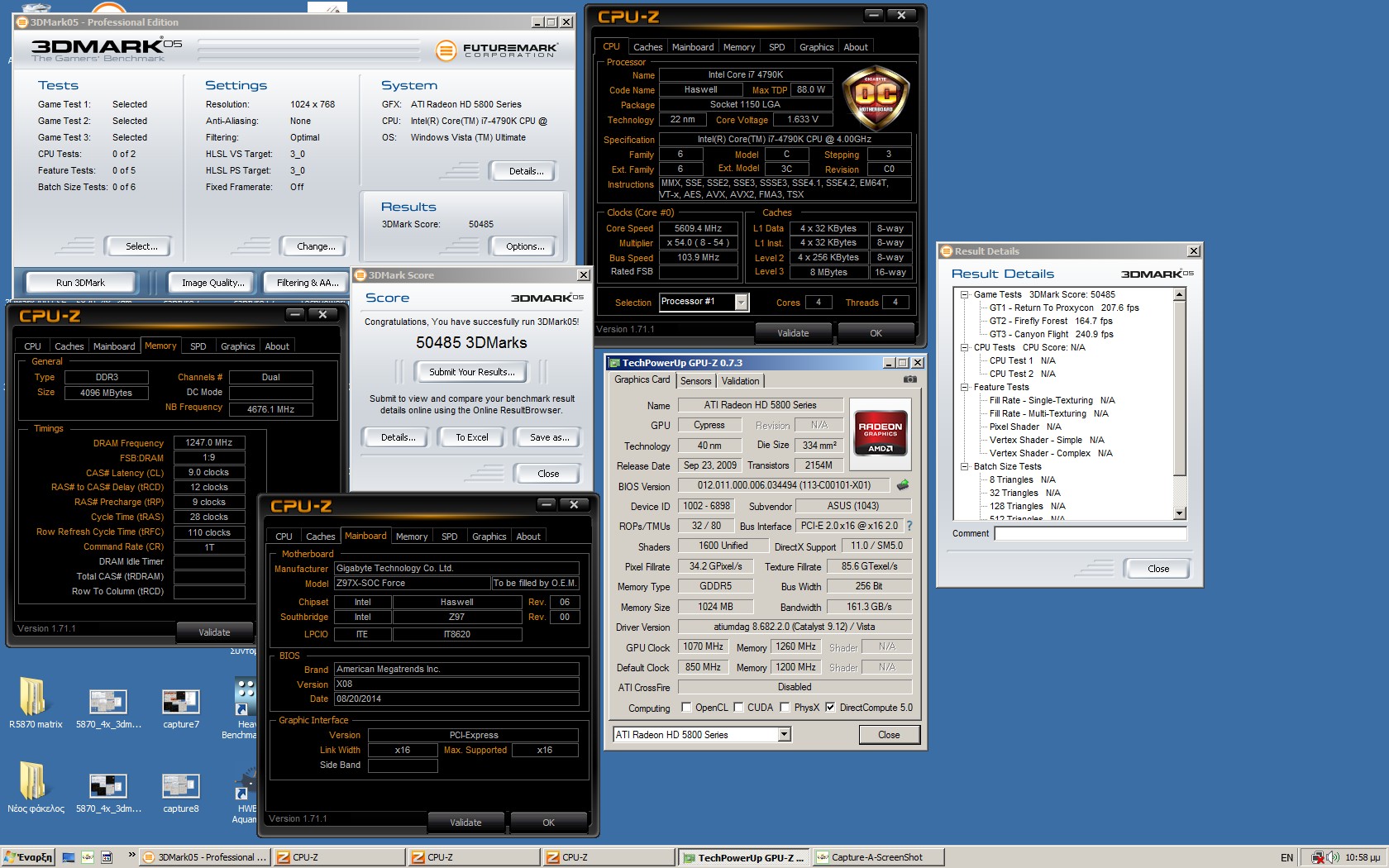Image resolution: width=1389 pixels, height=868 pixels.
Task: Click the BIOS save icon in GPU-Z
Action: pos(903,485)
